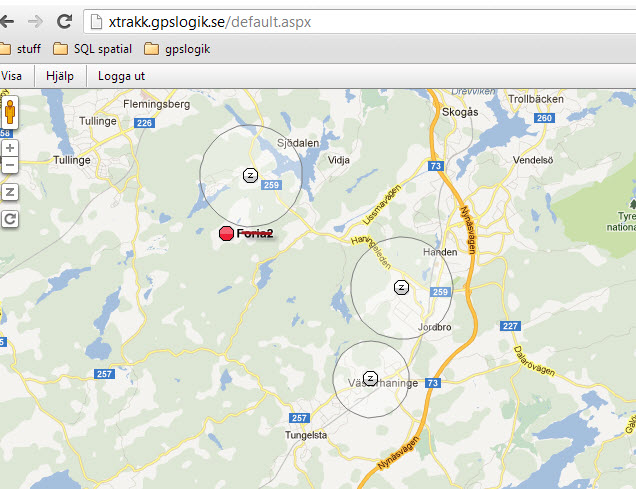636x489 pixels.
Task: Zoom out with the minus button
Action: pos(10,165)
